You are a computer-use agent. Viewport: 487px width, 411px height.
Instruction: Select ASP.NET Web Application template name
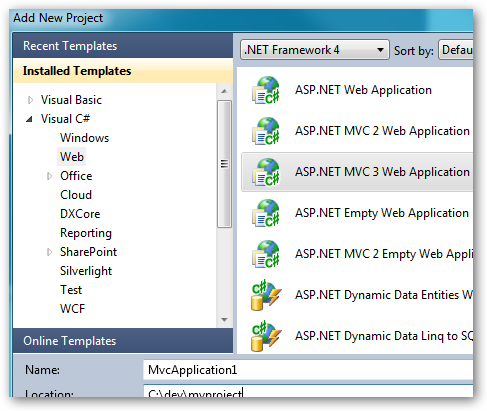point(363,90)
